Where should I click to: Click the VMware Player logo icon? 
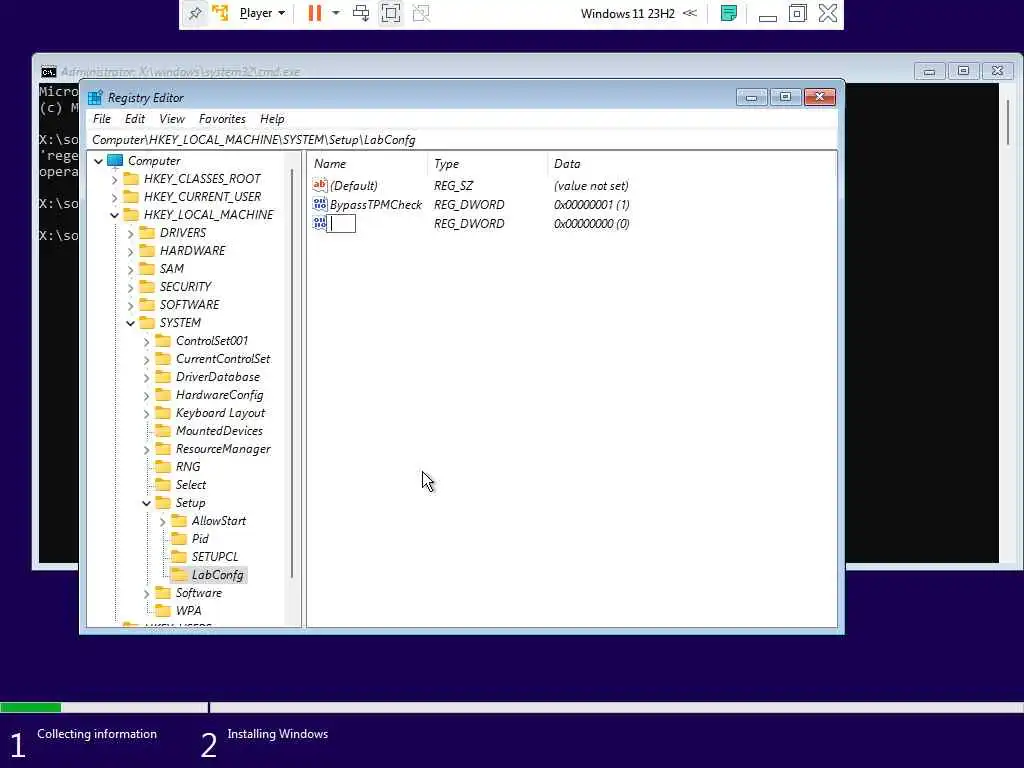220,13
